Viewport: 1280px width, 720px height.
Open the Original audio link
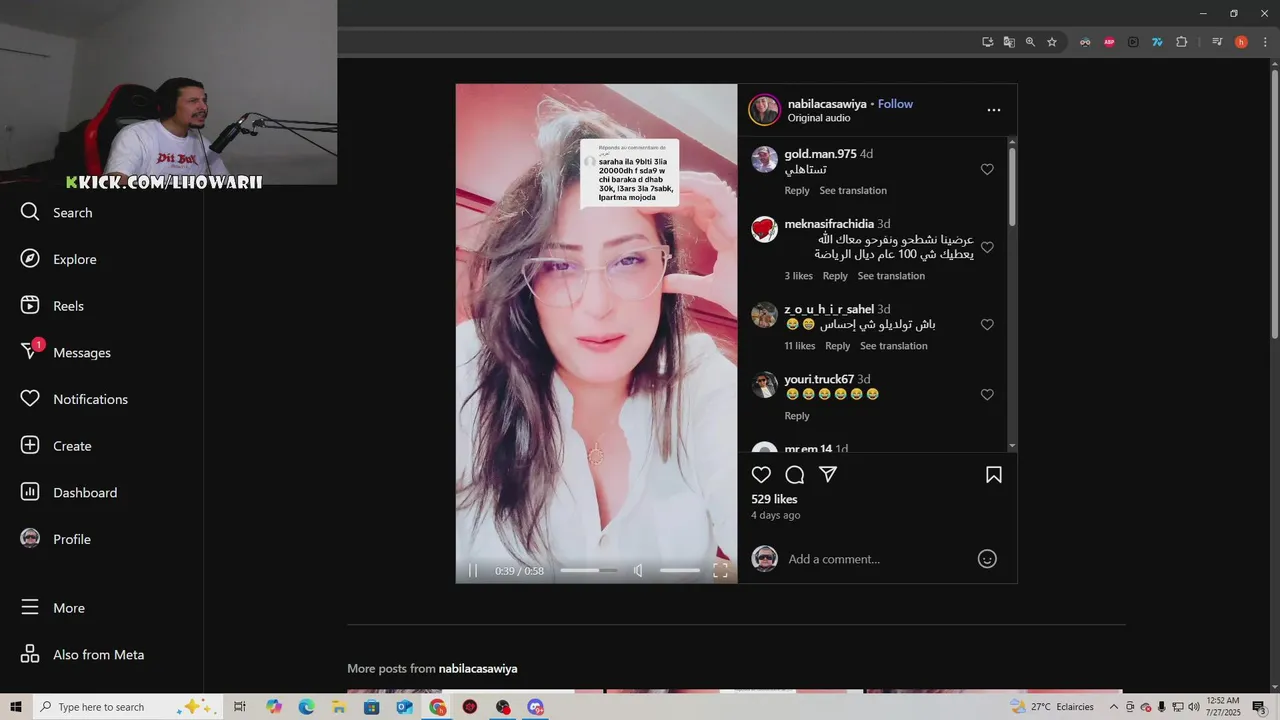819,118
